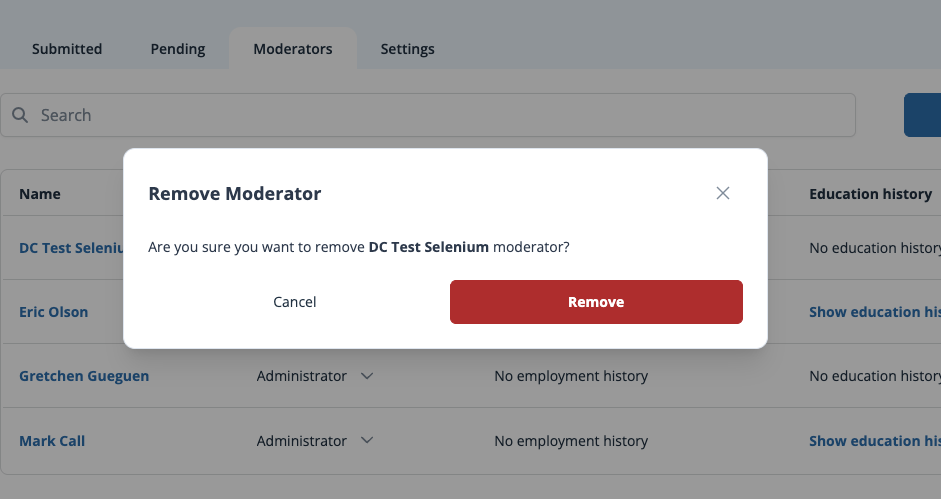
Task: Show education history for Eric Olson
Action: (x=873, y=312)
